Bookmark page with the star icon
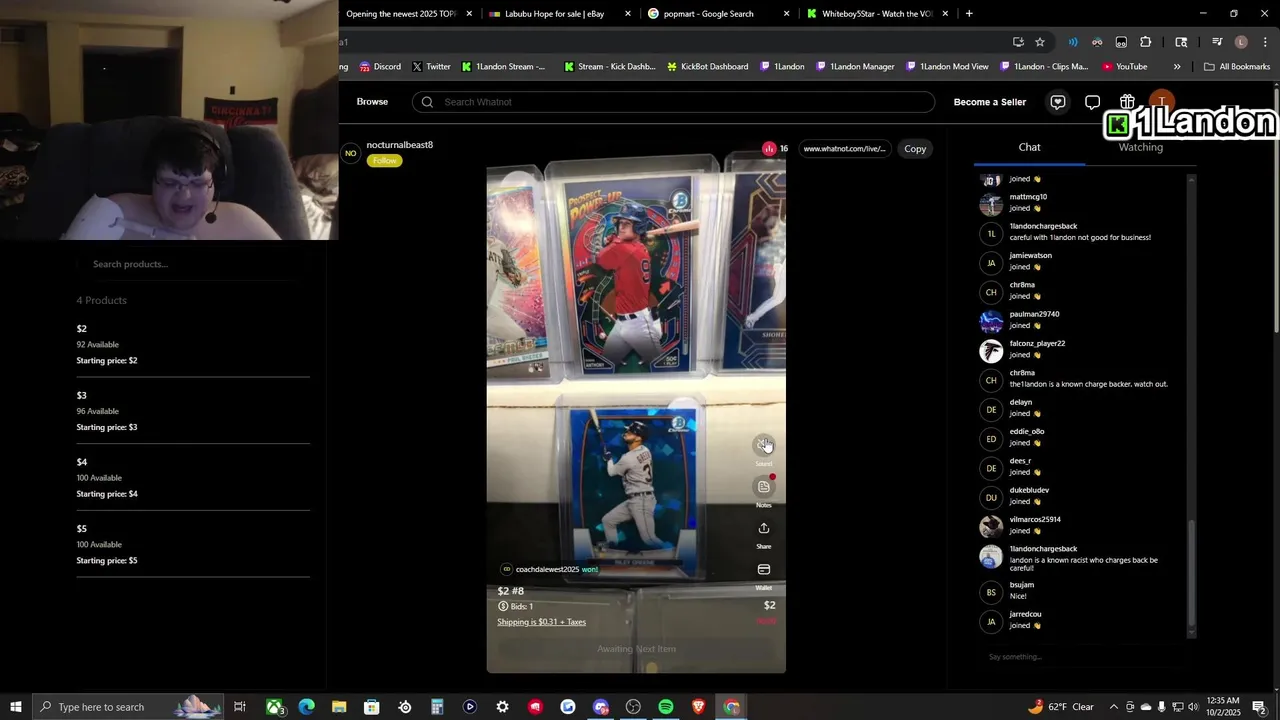Image resolution: width=1280 pixels, height=720 pixels. [1040, 42]
